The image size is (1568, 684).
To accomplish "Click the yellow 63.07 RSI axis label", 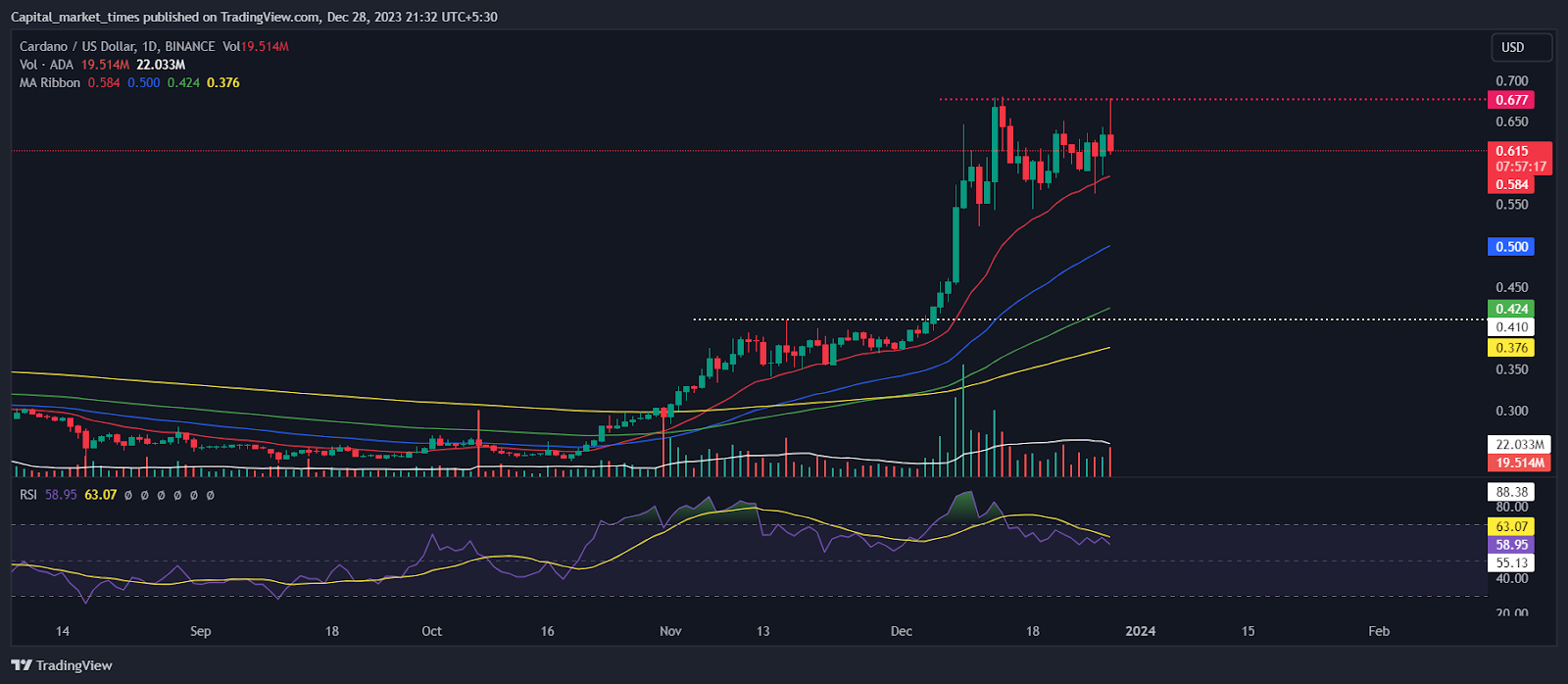I will click(x=1511, y=526).
